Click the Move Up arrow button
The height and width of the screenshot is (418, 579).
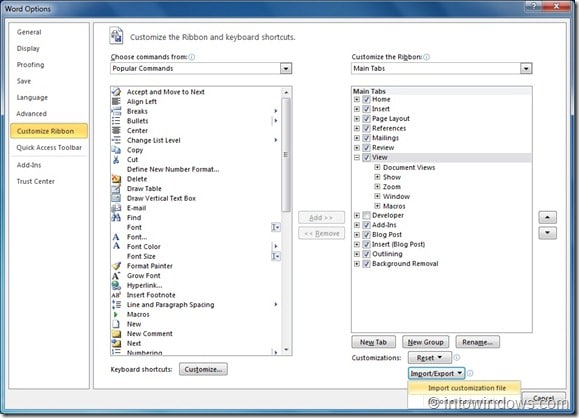(547, 217)
